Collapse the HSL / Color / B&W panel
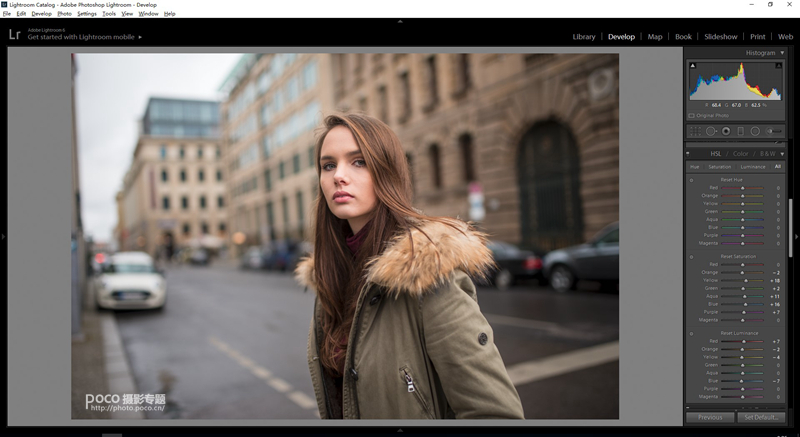The width and height of the screenshot is (800, 437). (x=782, y=153)
